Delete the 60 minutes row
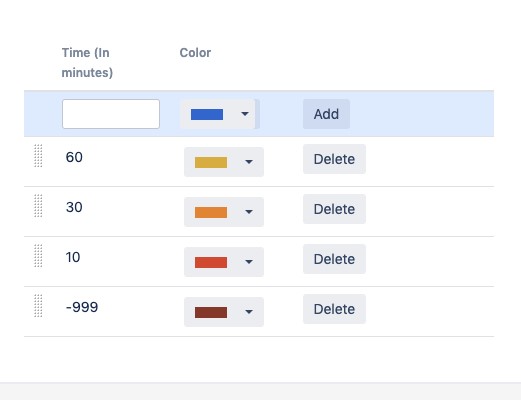This screenshot has width=521, height=400. [x=334, y=159]
